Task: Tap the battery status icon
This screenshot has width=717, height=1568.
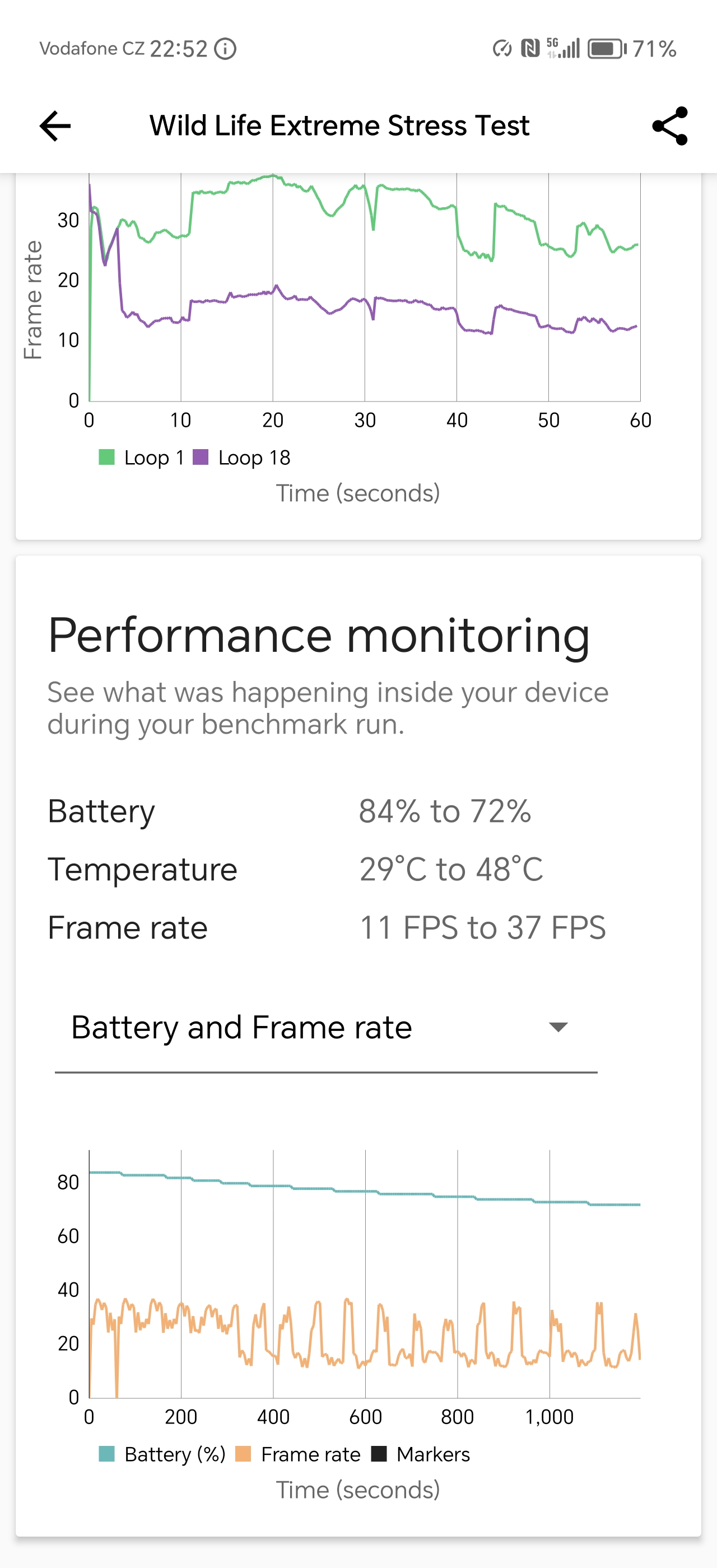Action: pos(606,49)
